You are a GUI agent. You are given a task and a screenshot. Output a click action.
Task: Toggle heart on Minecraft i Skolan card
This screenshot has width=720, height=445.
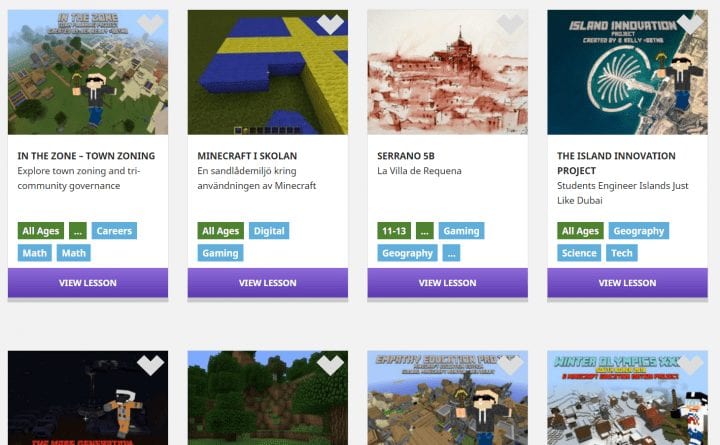point(330,23)
